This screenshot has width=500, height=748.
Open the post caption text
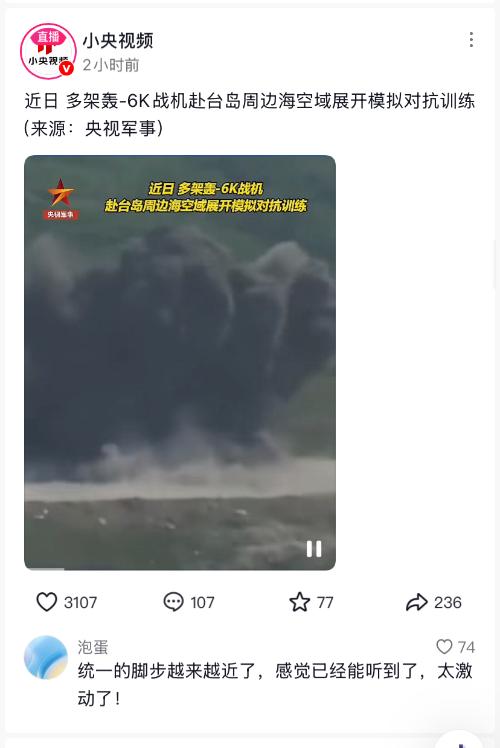249,114
